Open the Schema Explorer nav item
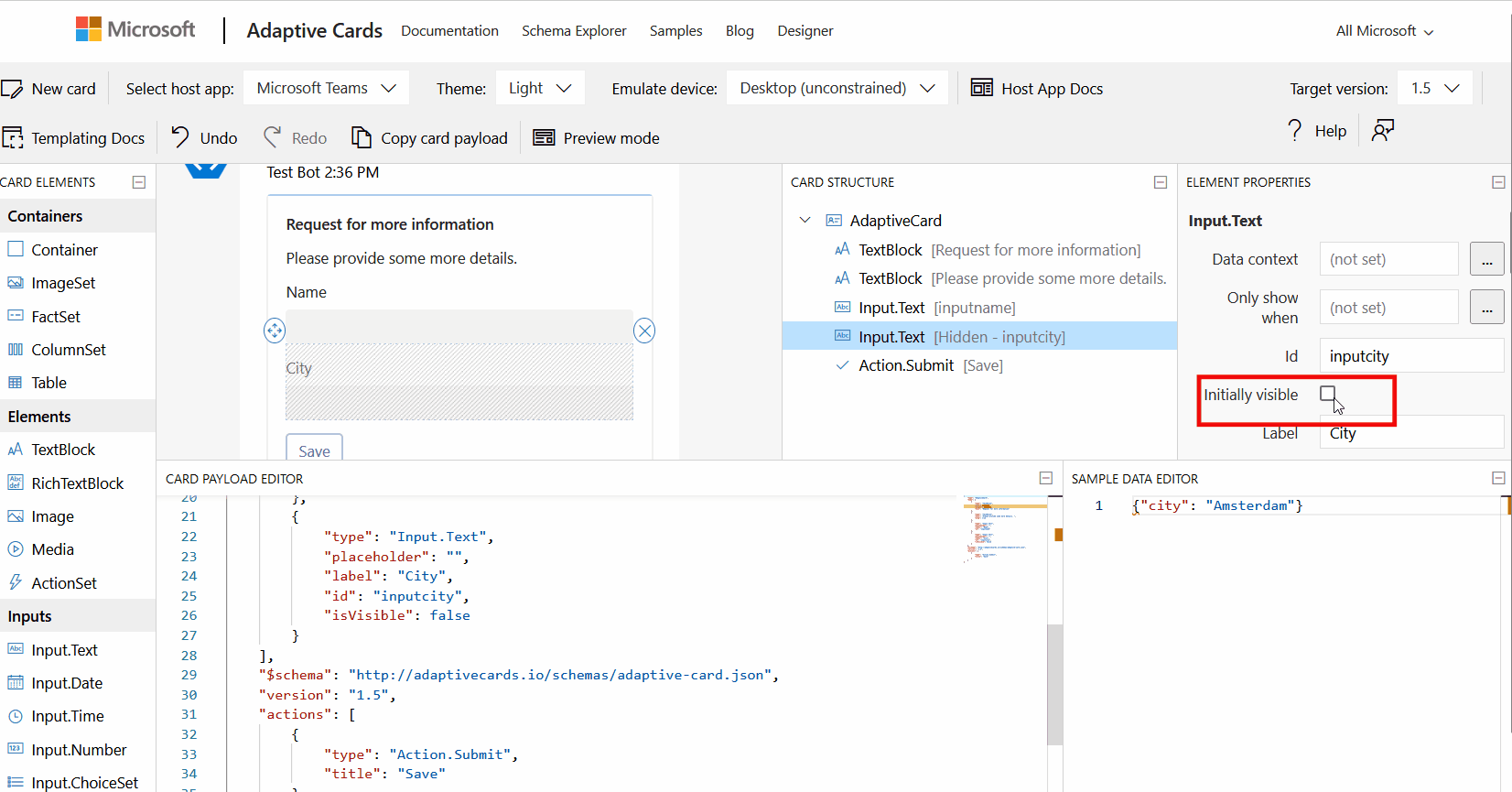This screenshot has width=1512, height=792. click(x=574, y=31)
